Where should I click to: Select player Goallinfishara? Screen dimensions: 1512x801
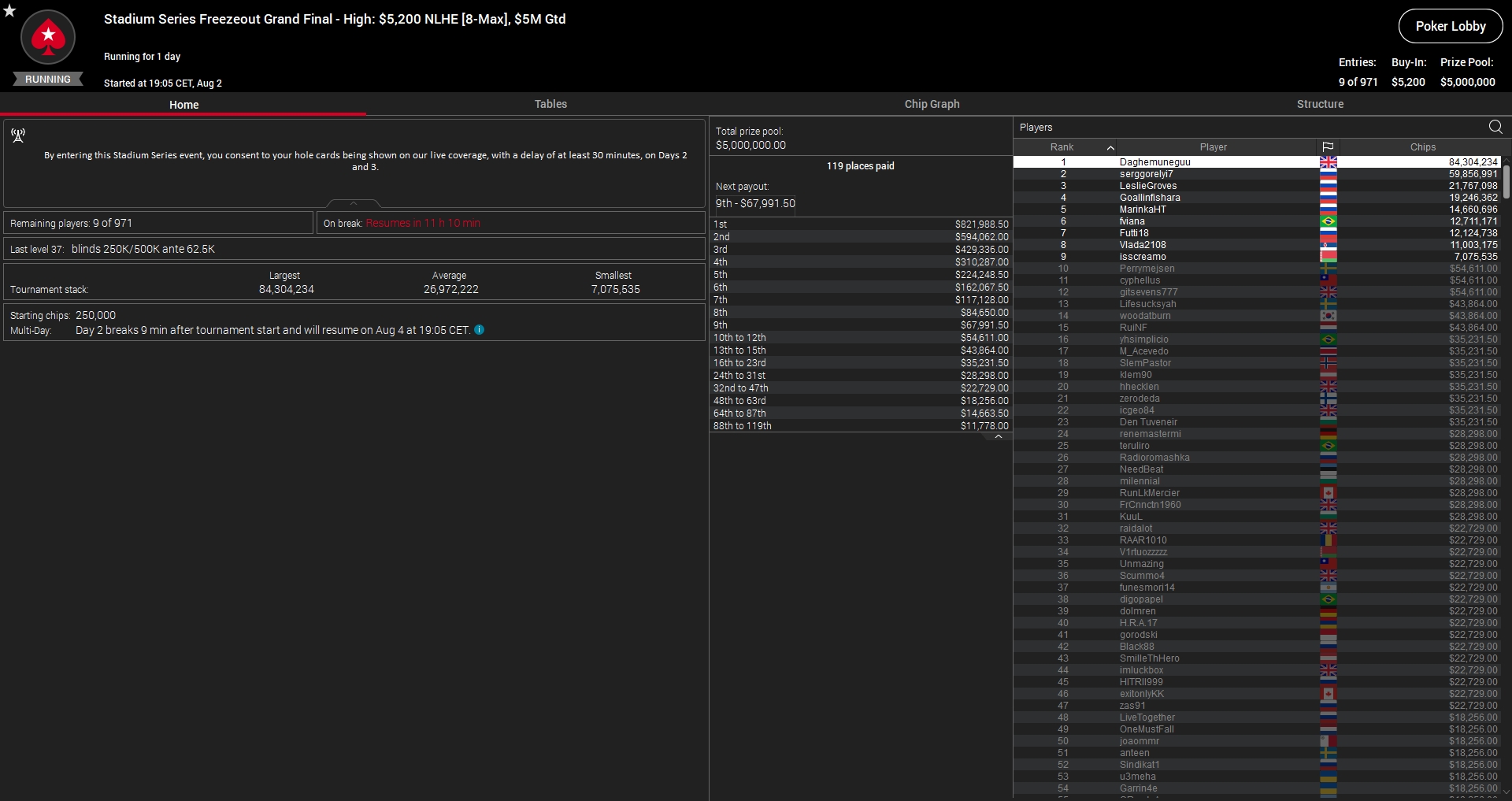[1257, 198]
